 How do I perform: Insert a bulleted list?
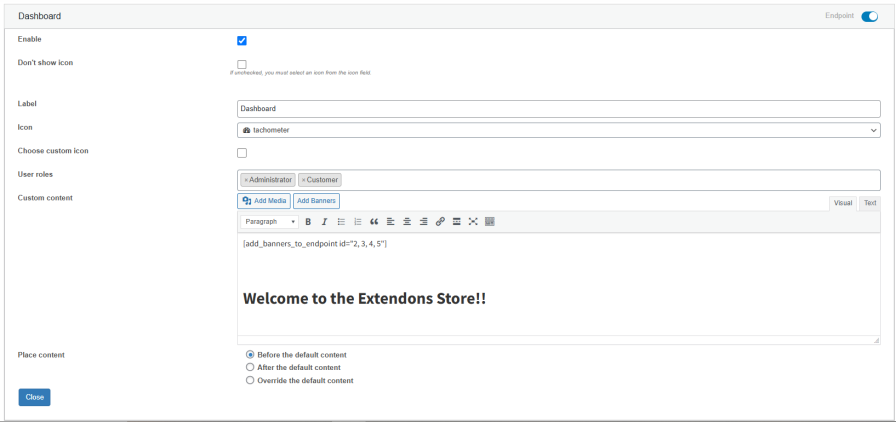341,222
